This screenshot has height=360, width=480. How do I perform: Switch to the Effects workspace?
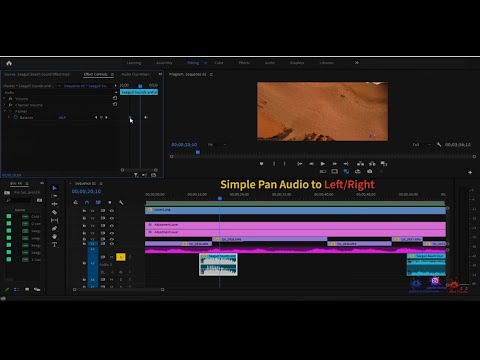(x=244, y=63)
